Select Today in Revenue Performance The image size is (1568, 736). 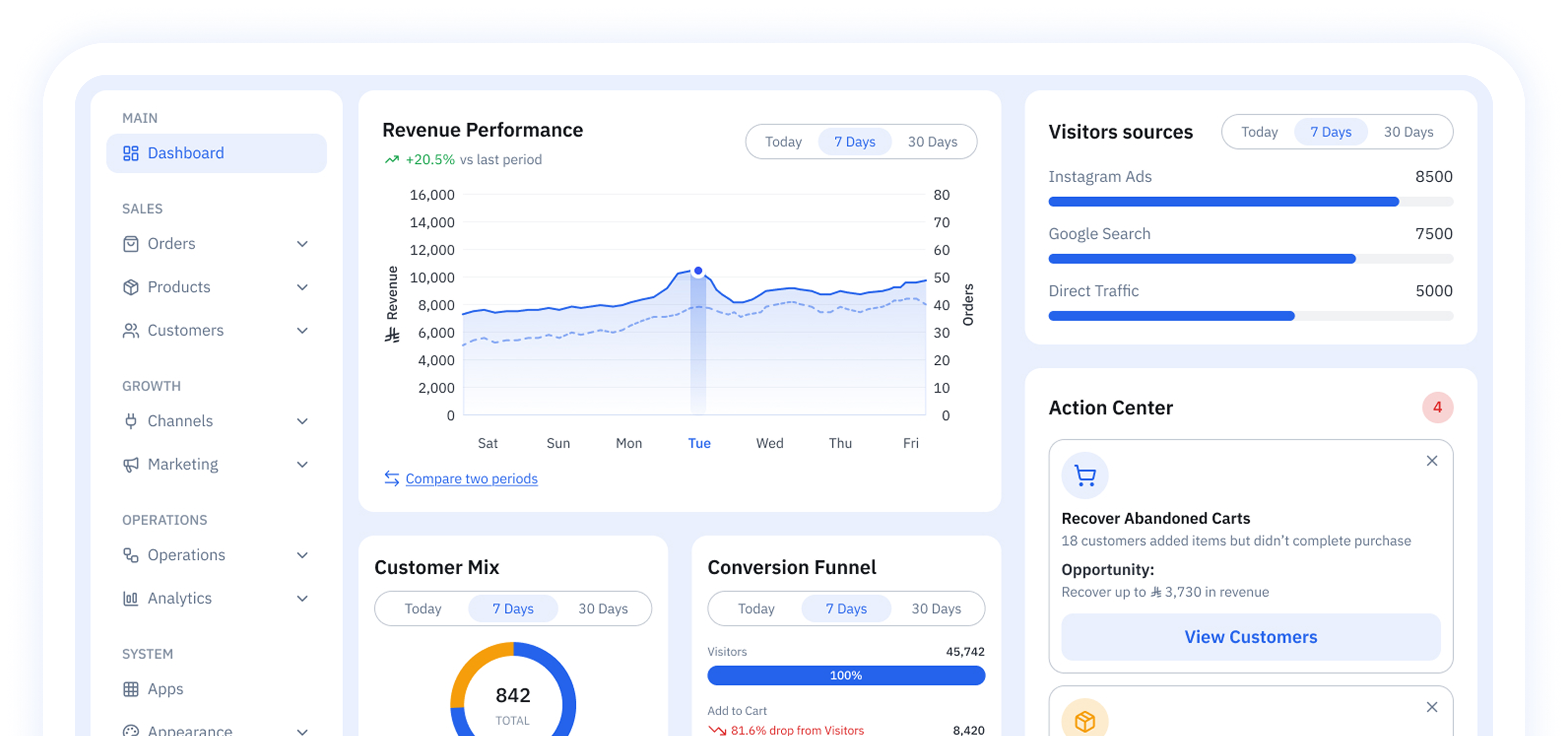783,142
